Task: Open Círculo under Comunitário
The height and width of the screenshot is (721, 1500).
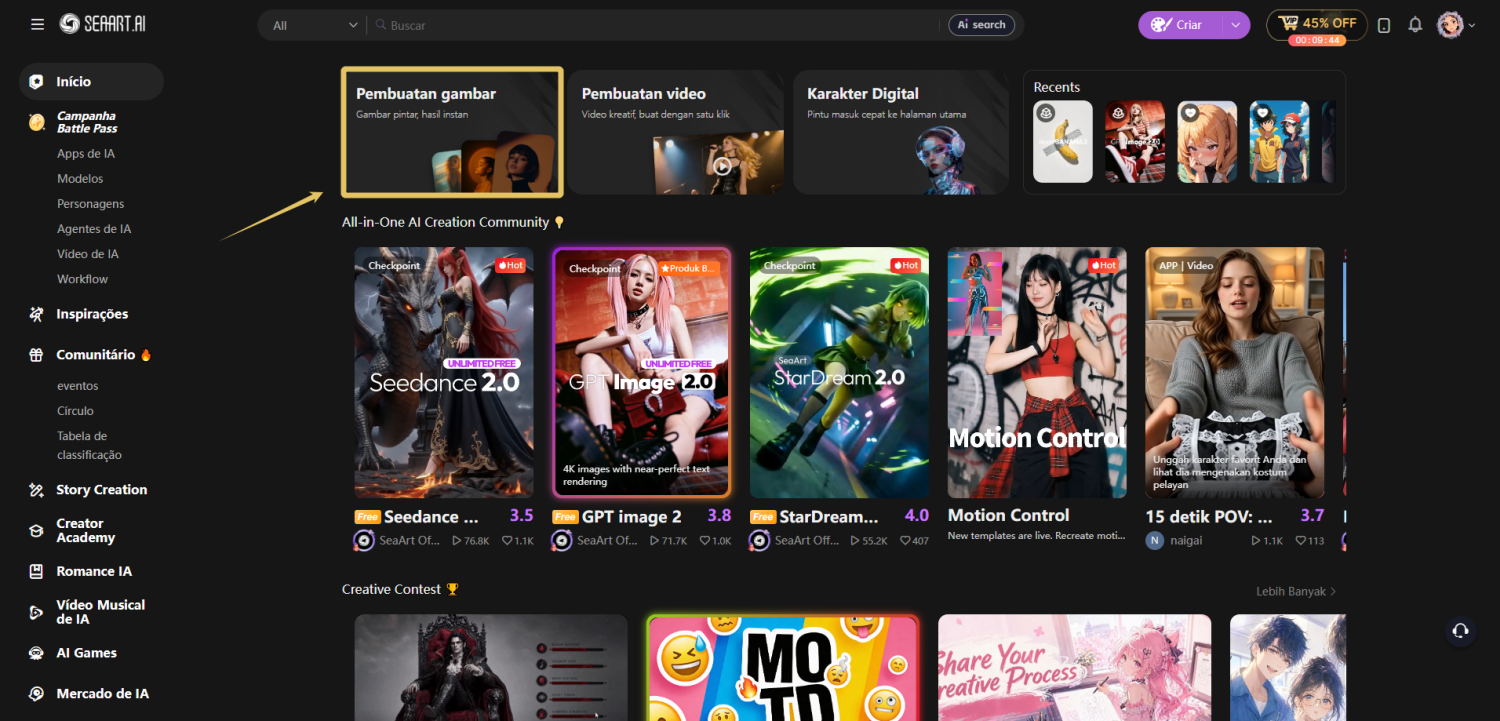Action: tap(75, 411)
